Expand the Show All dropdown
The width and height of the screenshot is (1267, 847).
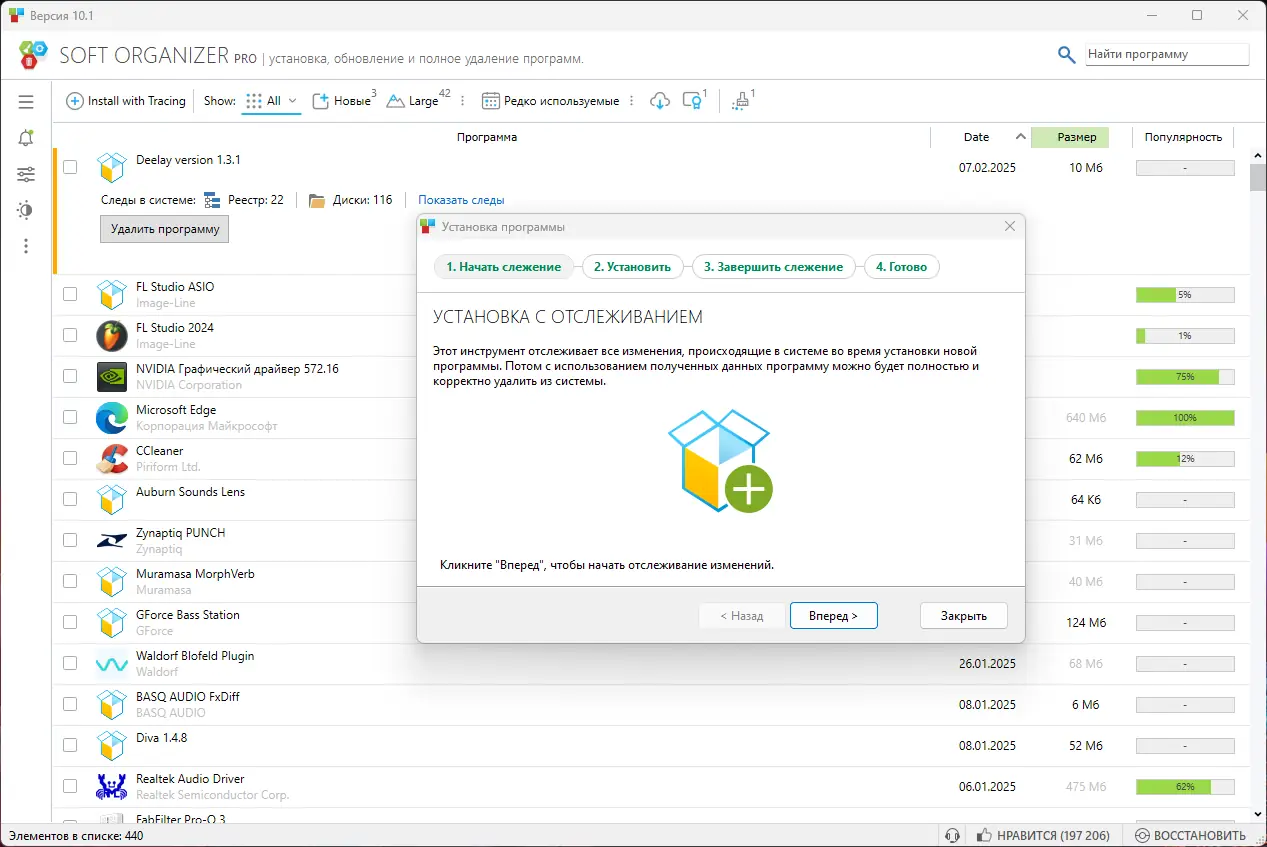(273, 101)
